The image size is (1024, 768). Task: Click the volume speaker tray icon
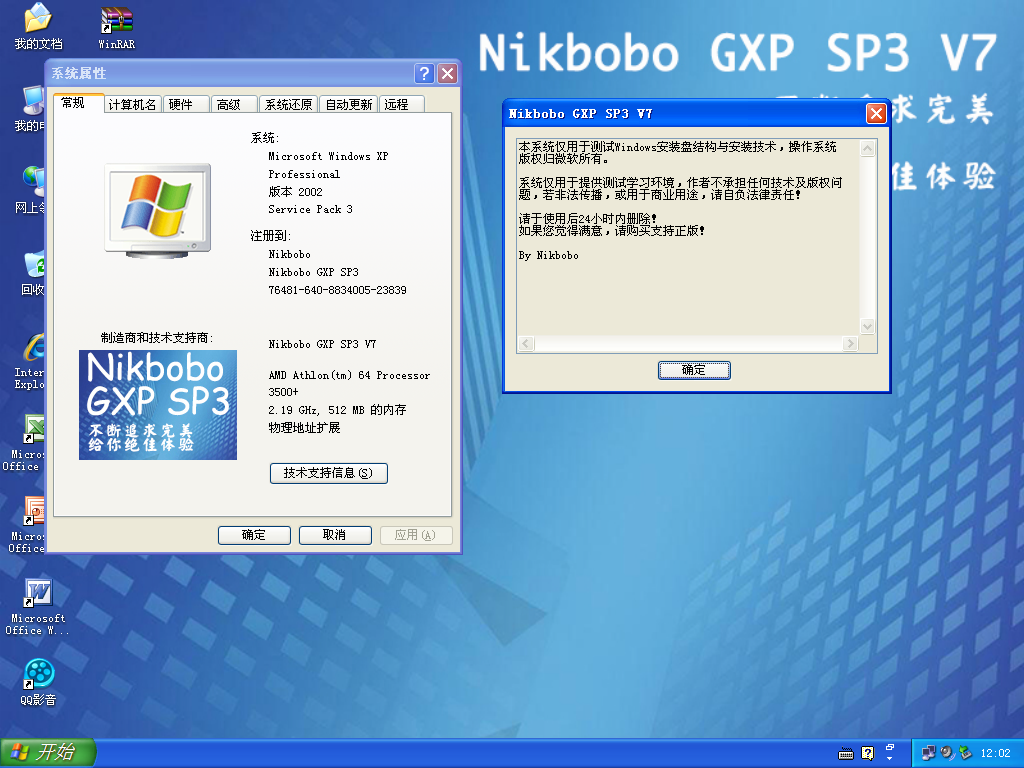(x=947, y=753)
